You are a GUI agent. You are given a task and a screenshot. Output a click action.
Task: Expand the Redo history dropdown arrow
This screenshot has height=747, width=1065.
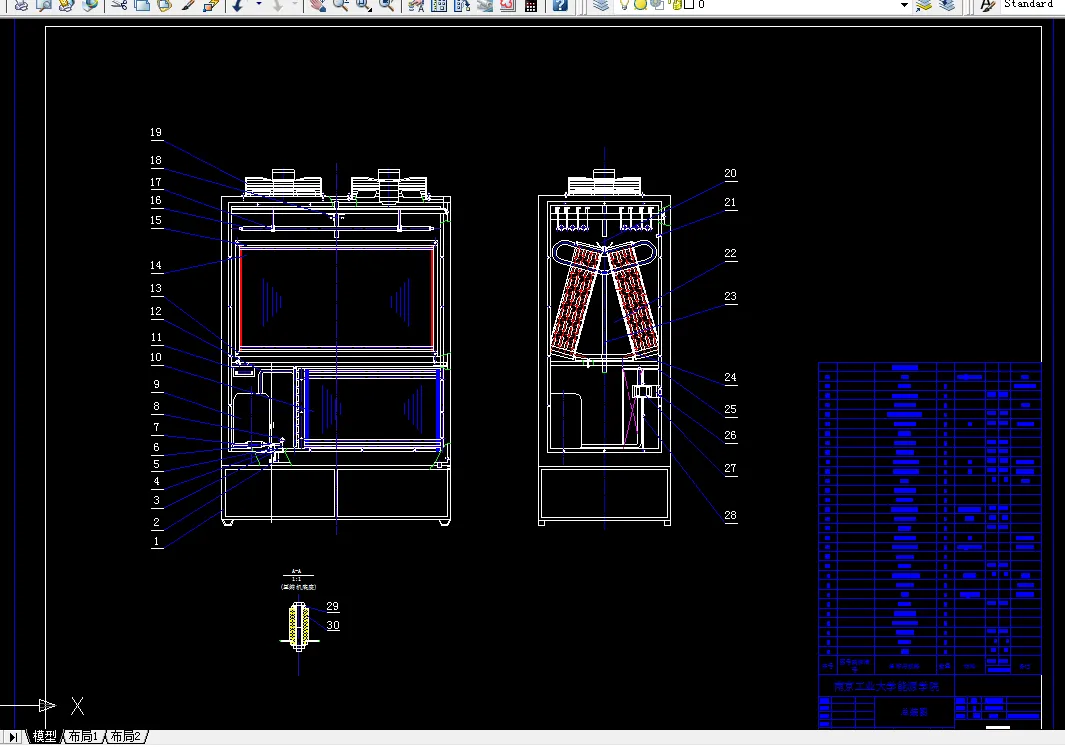(295, 4)
